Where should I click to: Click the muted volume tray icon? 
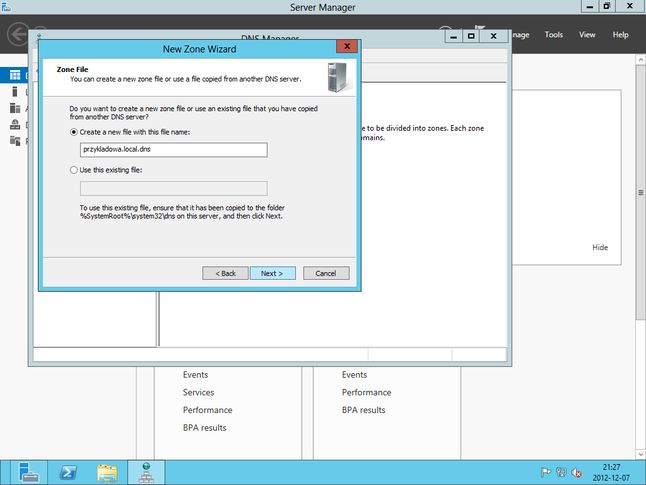coord(576,473)
